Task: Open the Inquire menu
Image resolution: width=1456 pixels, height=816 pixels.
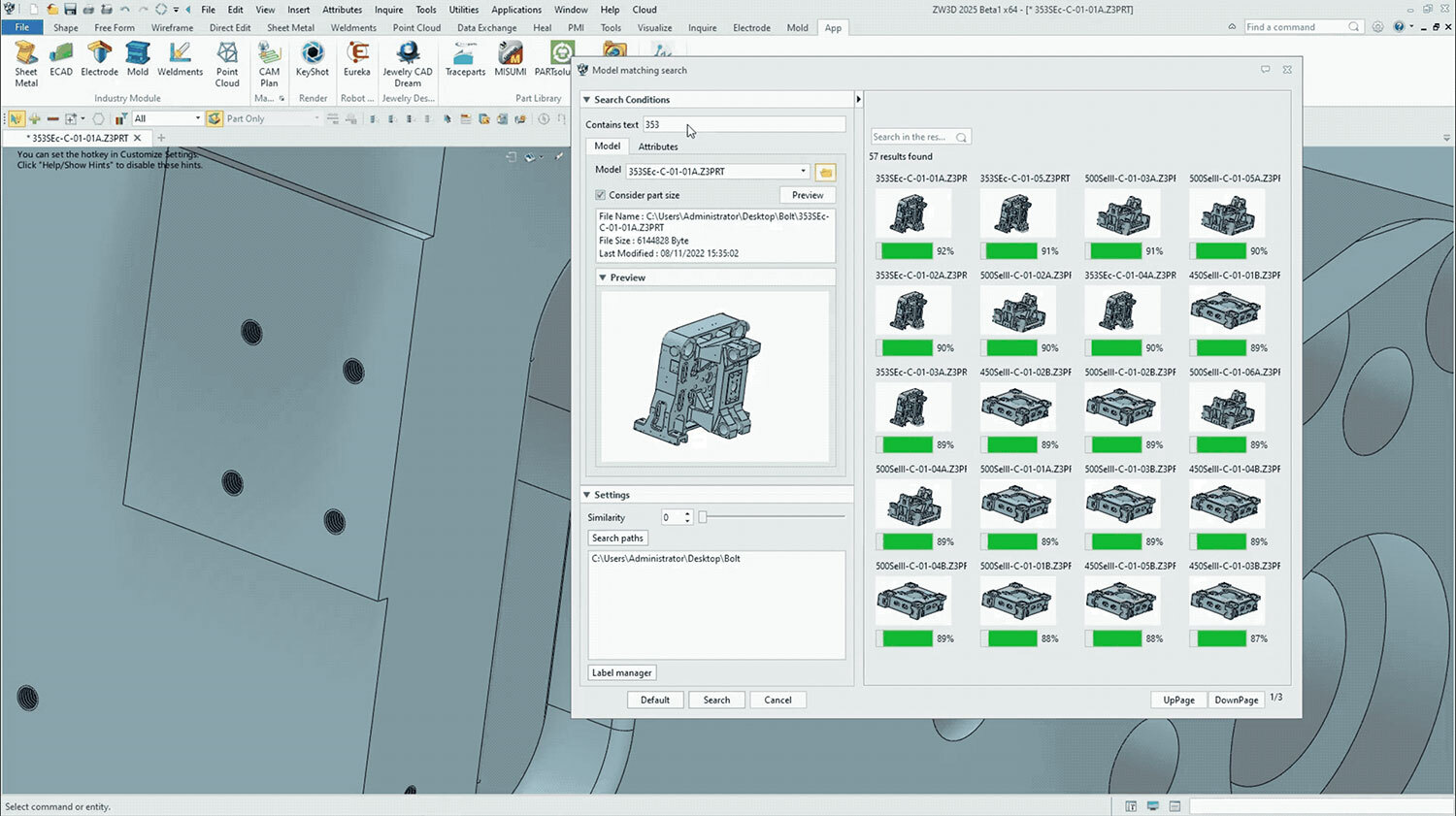Action: click(388, 10)
